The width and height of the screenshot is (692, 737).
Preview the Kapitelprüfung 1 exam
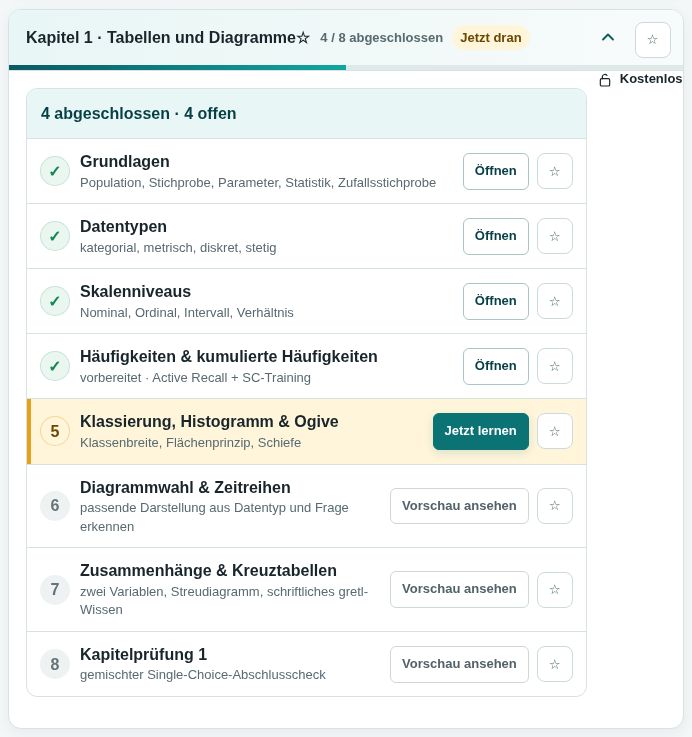(x=459, y=664)
